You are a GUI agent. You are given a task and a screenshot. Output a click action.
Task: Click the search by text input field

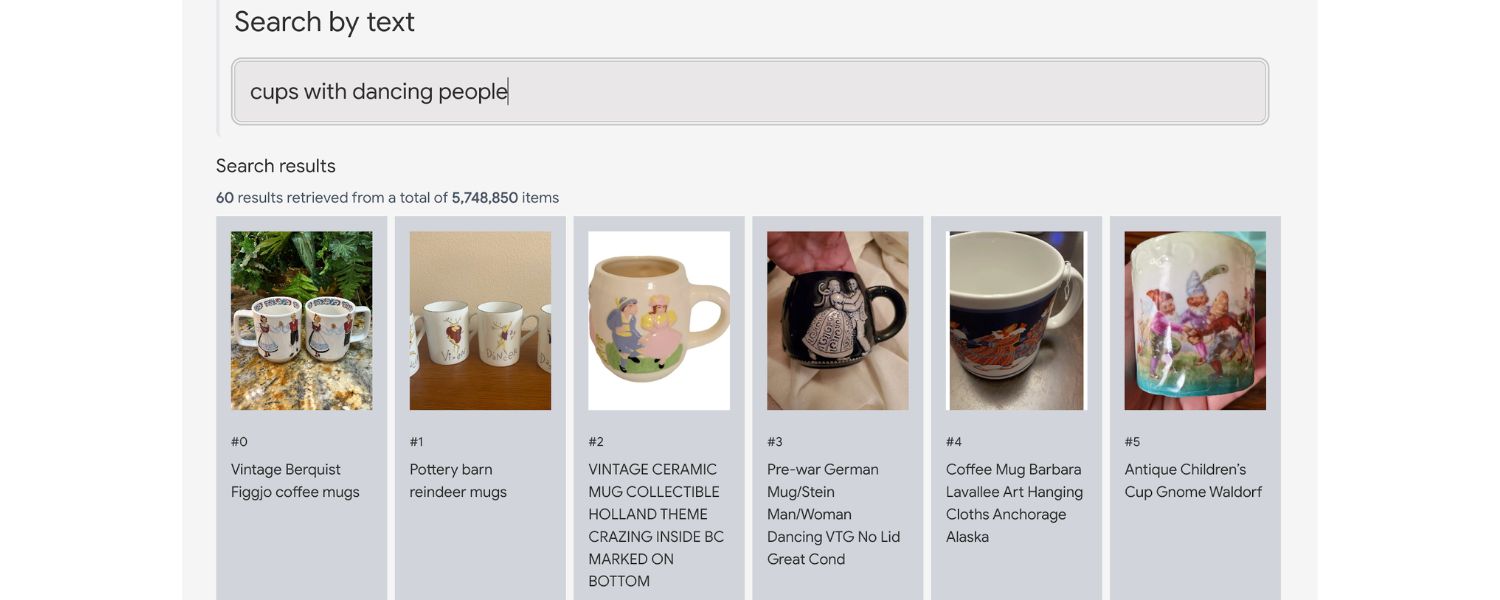(x=750, y=92)
